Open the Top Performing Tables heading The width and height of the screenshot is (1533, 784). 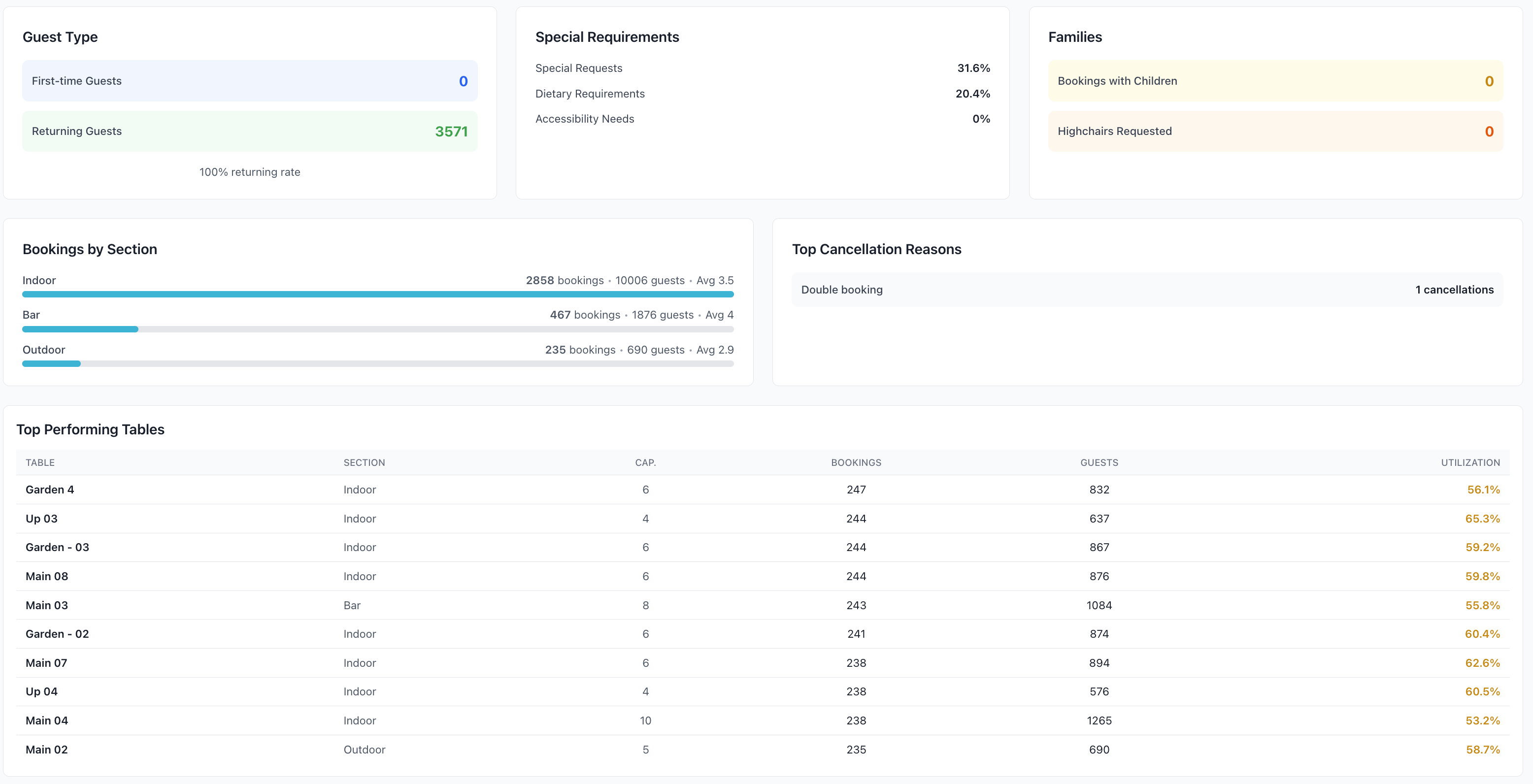coord(91,429)
